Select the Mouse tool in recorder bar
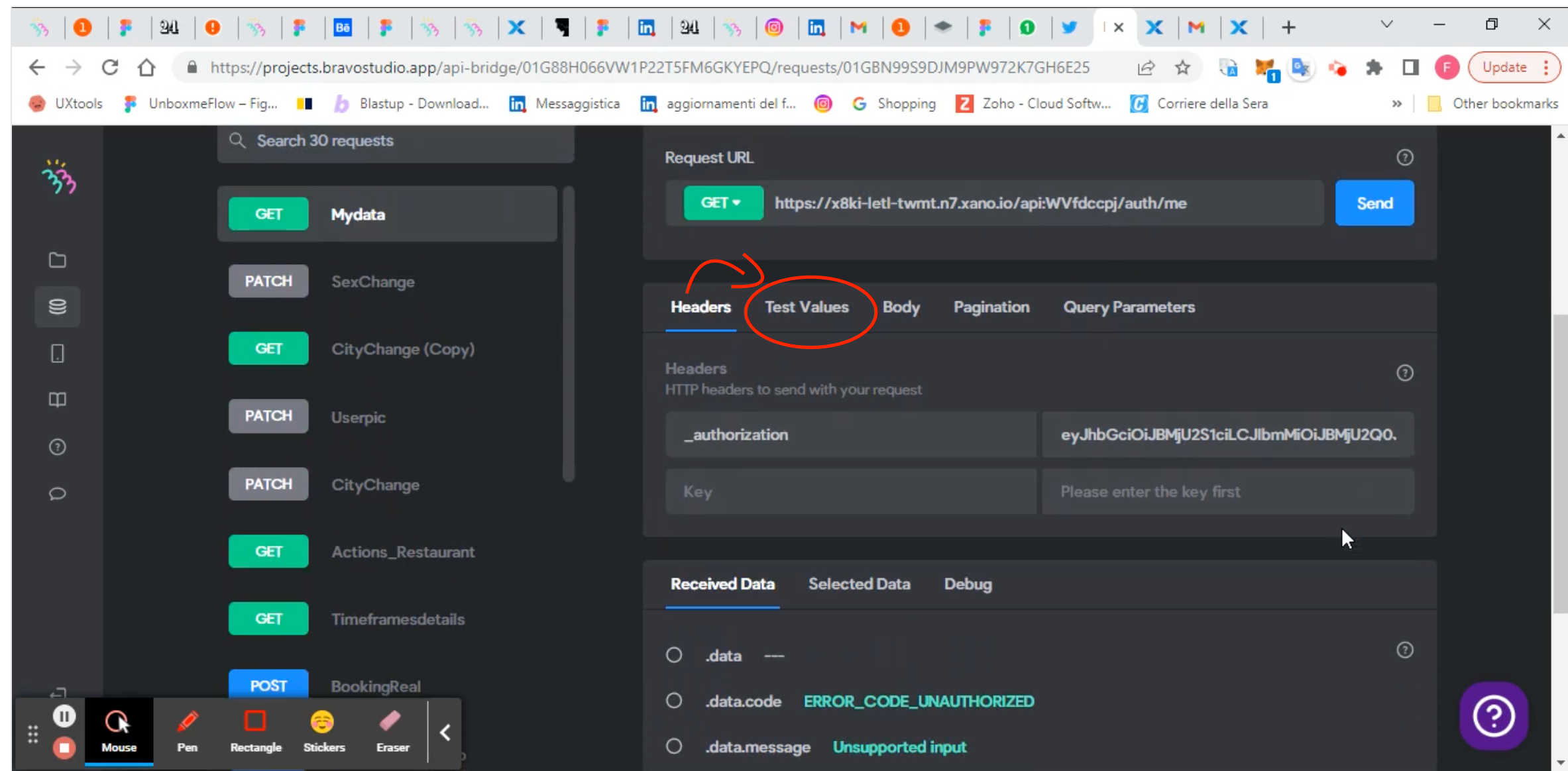Image resolution: width=1568 pixels, height=771 pixels. pyautogui.click(x=119, y=731)
